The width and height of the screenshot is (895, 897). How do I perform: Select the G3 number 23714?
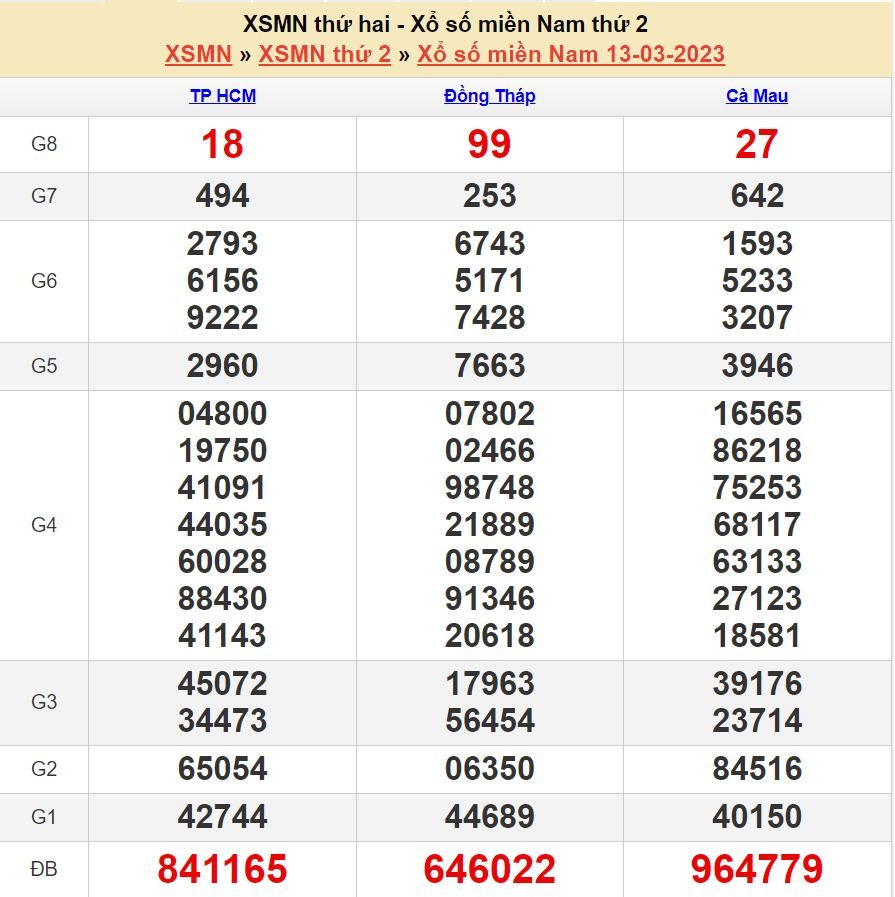coord(757,721)
